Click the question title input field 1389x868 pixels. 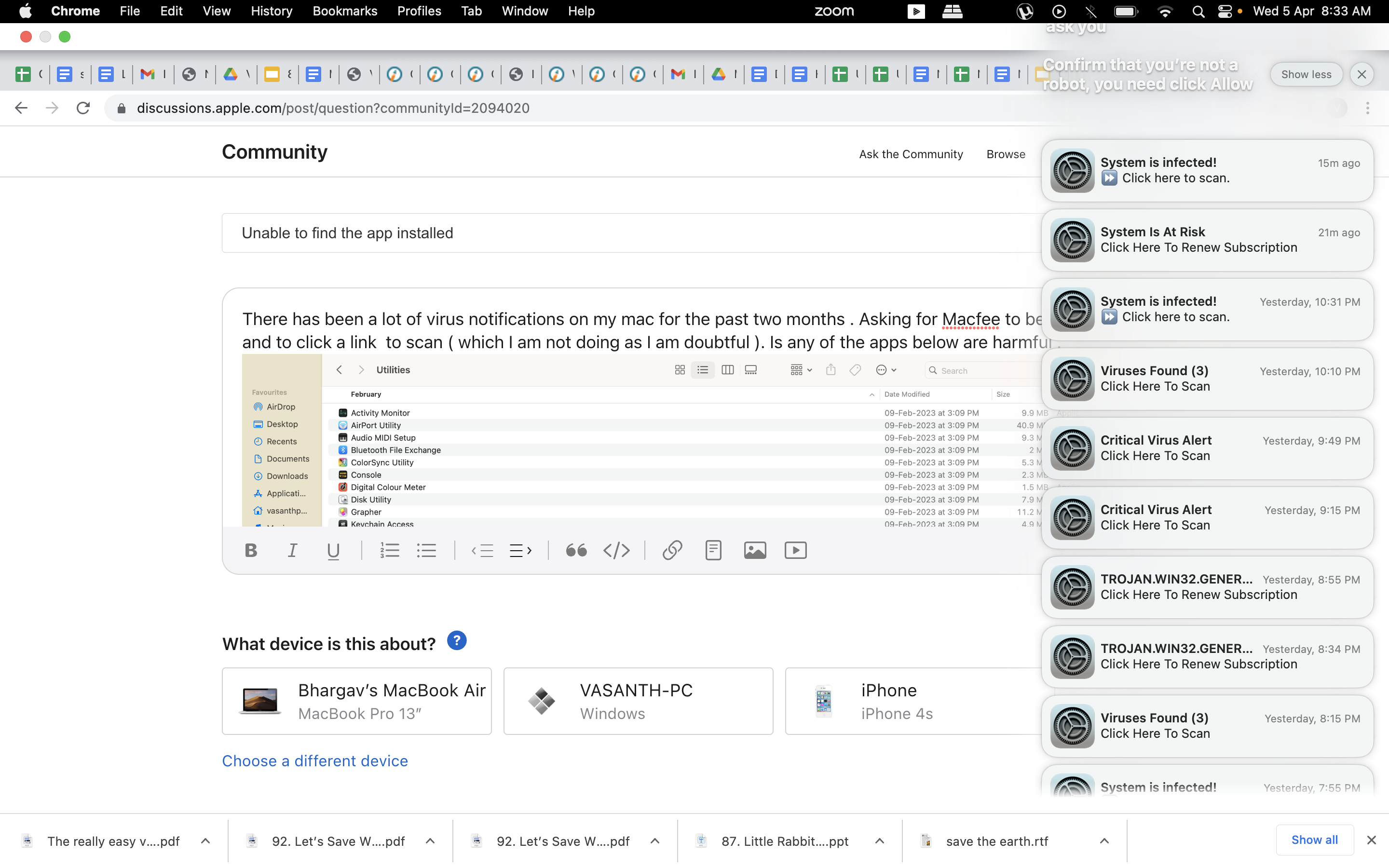click(x=631, y=233)
